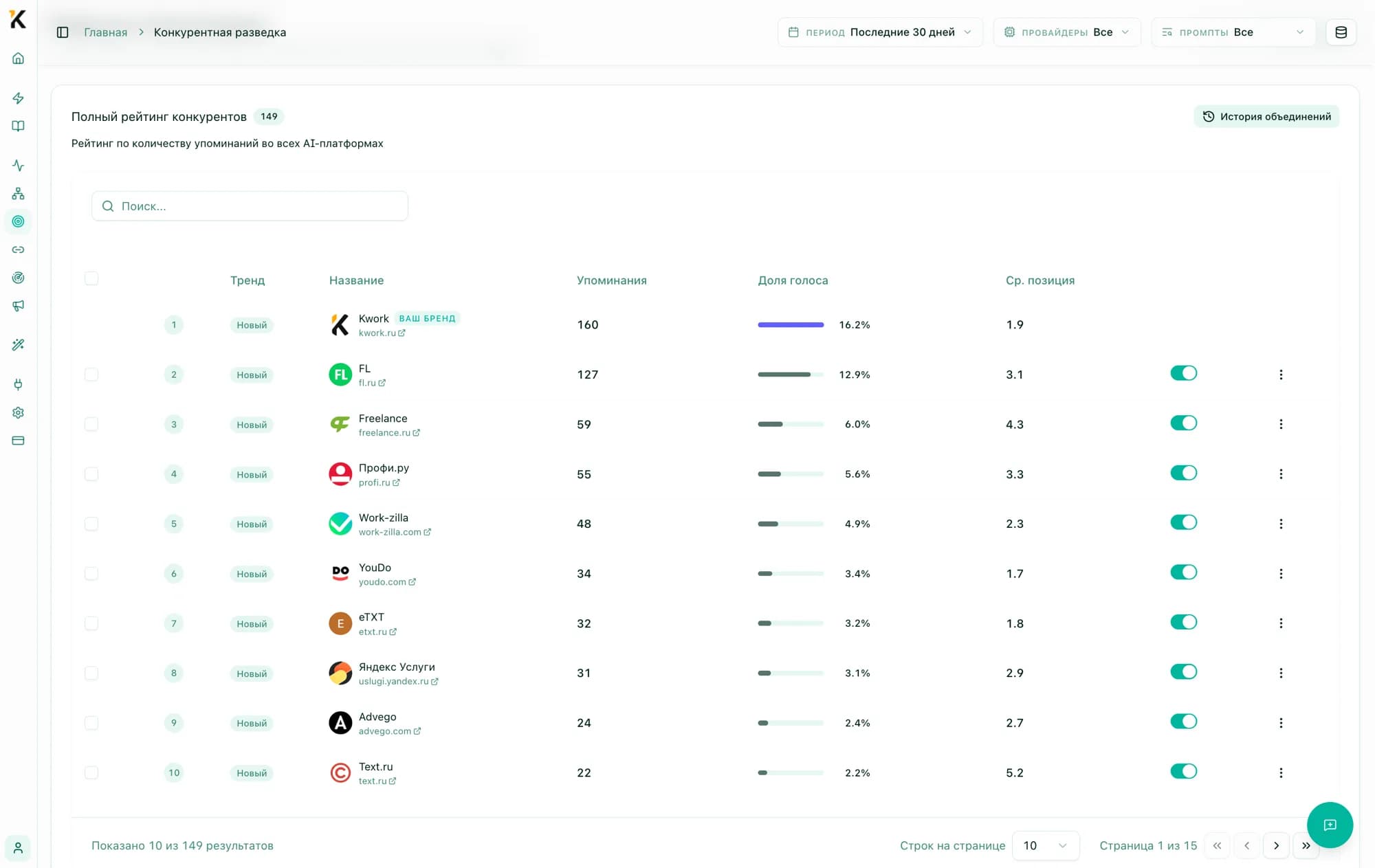Go to the next page arrow
The width and height of the screenshot is (1375, 868).
point(1276,845)
